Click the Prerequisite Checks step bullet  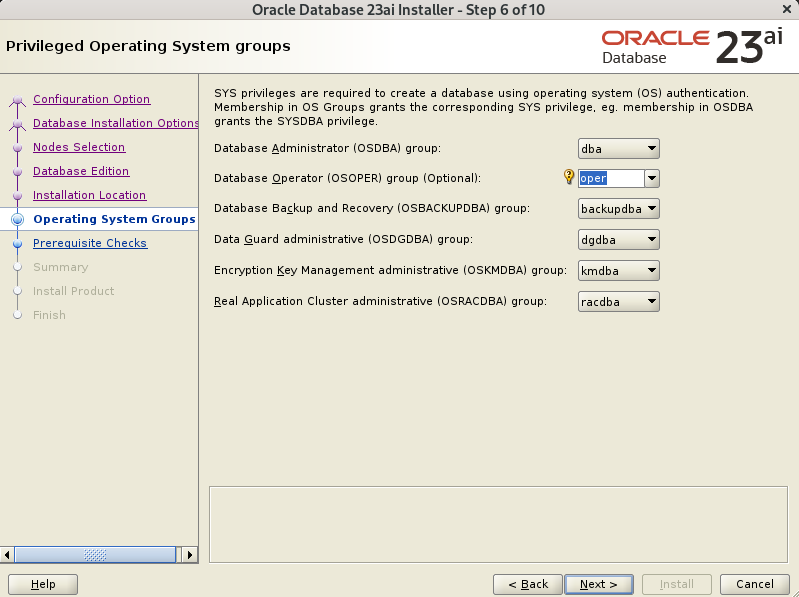(17, 243)
